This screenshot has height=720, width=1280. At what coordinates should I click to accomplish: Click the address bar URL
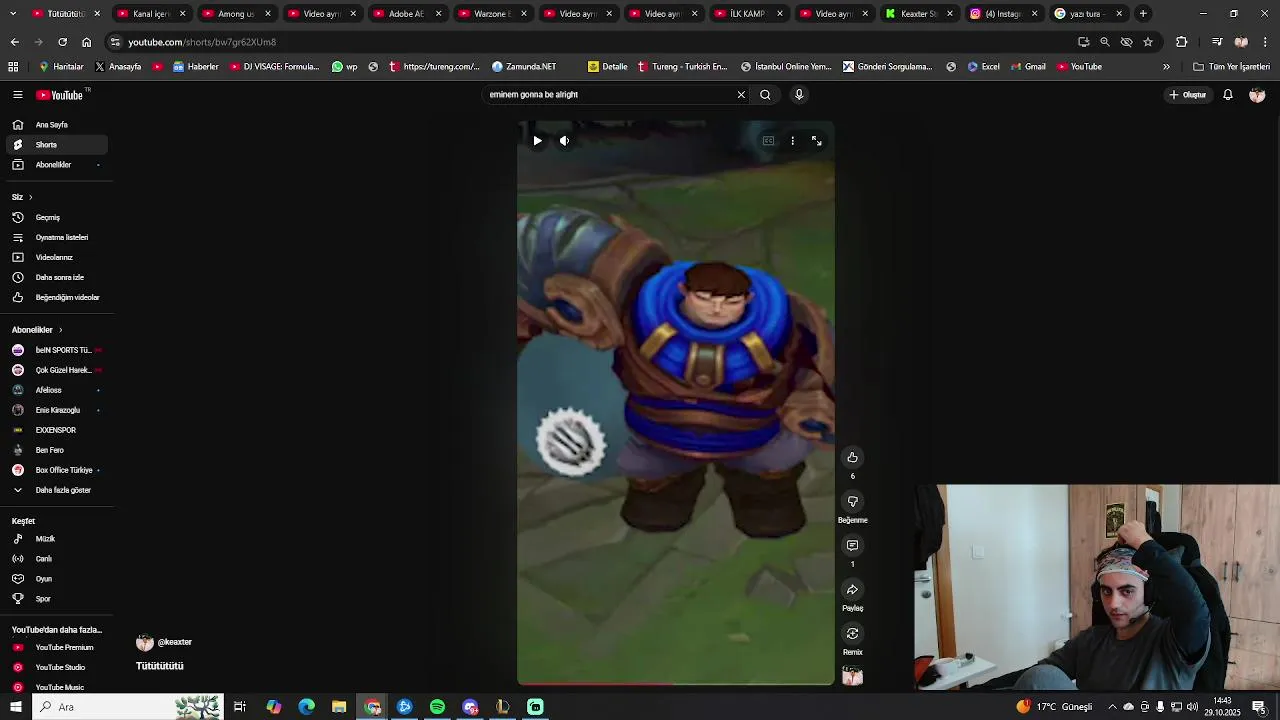202,42
